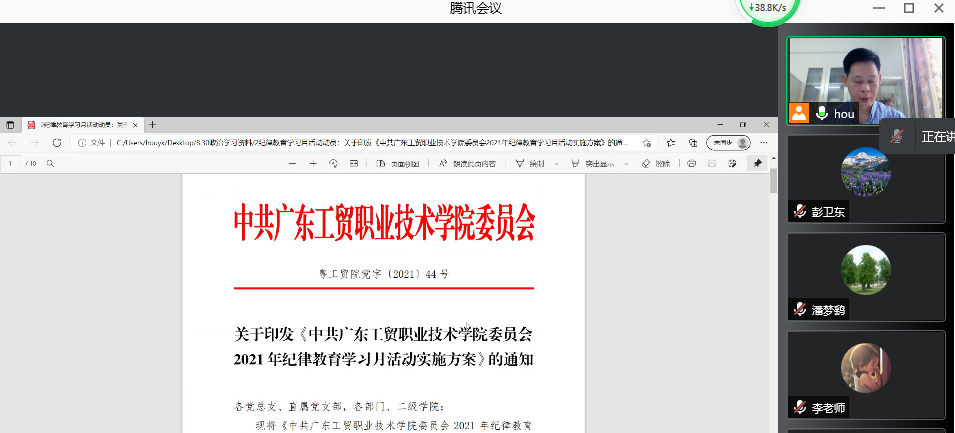Image resolution: width=955 pixels, height=433 pixels.
Task: Rotate the PDF page
Action: 333,163
